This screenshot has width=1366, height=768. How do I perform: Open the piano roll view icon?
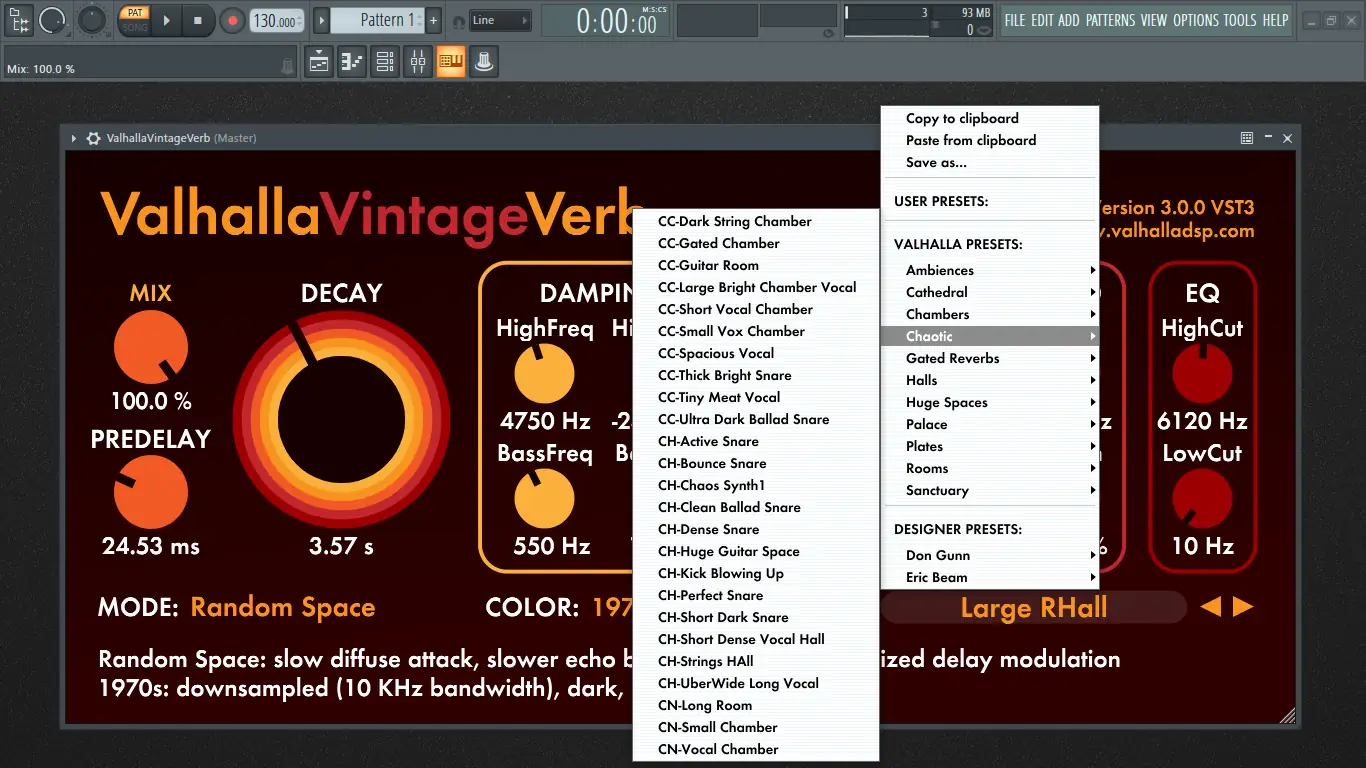tap(352, 62)
